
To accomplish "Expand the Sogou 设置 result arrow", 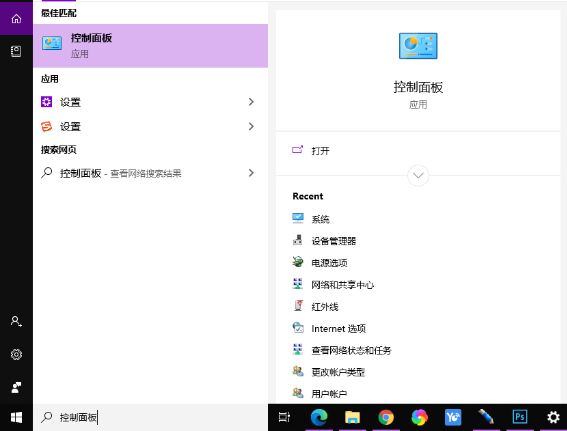I will (251, 126).
